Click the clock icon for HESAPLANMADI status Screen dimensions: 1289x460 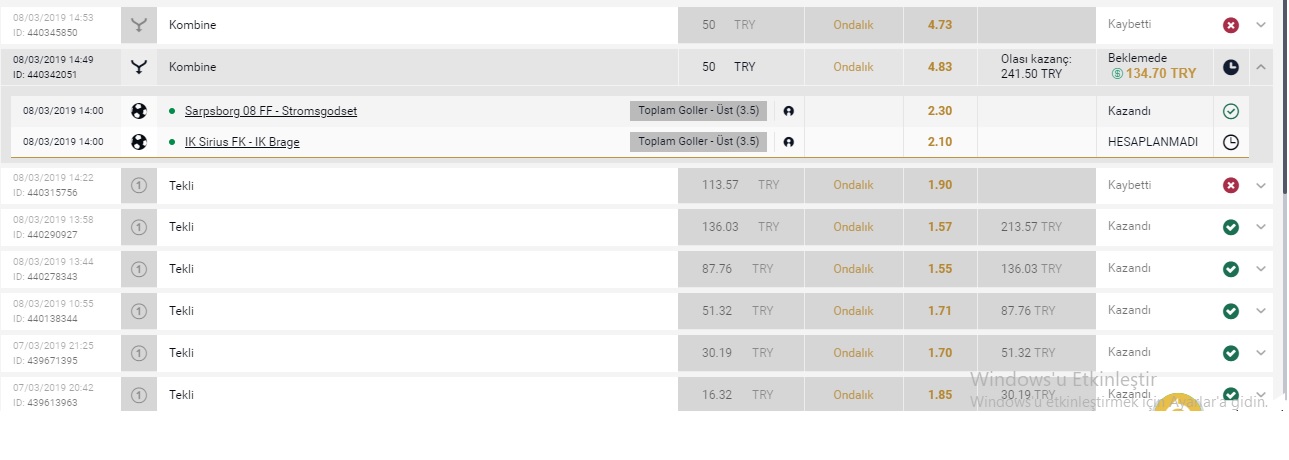click(1231, 142)
